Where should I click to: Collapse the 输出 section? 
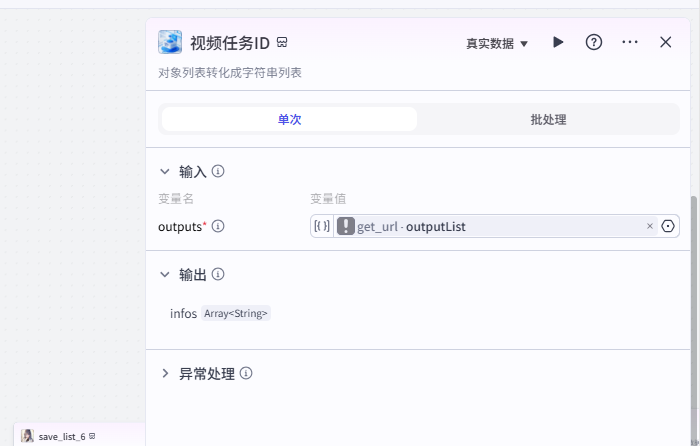tap(165, 274)
